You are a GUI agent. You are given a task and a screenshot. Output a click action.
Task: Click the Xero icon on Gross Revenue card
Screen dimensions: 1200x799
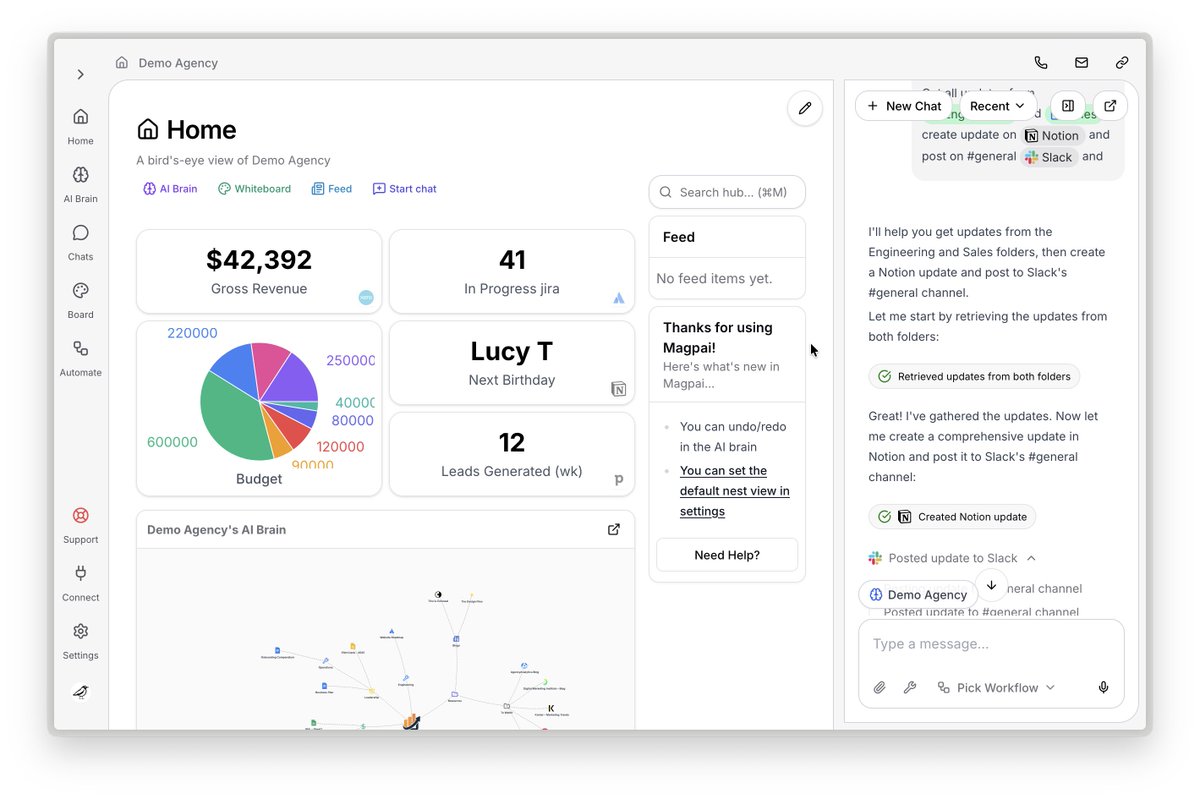click(x=366, y=297)
